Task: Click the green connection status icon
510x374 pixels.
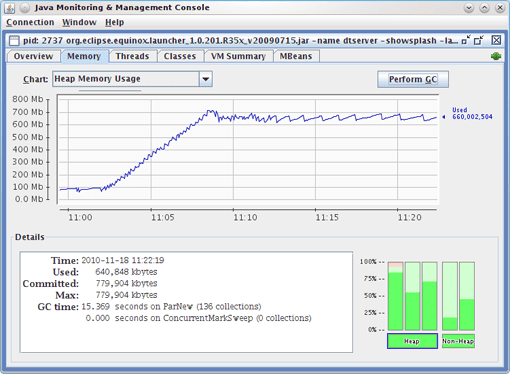Action: pyautogui.click(x=496, y=56)
